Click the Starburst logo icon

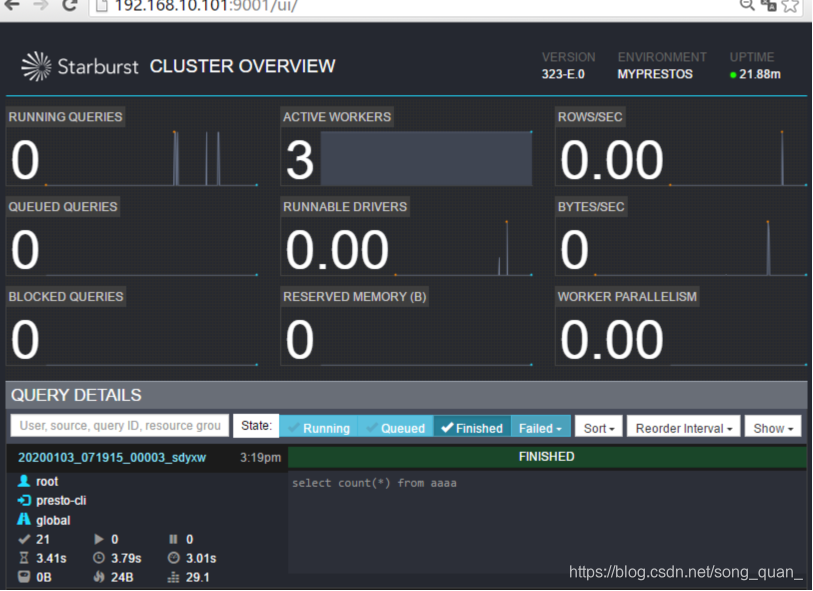[36, 66]
